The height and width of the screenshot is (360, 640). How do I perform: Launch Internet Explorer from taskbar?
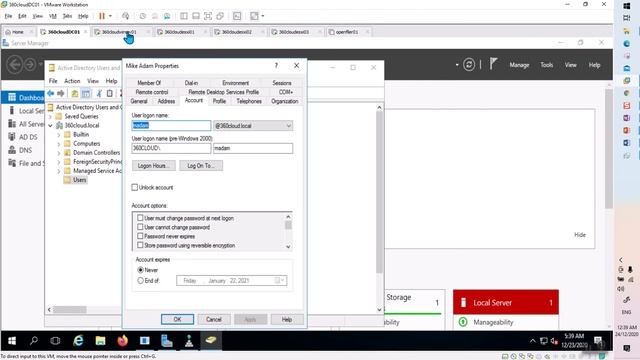point(78,340)
